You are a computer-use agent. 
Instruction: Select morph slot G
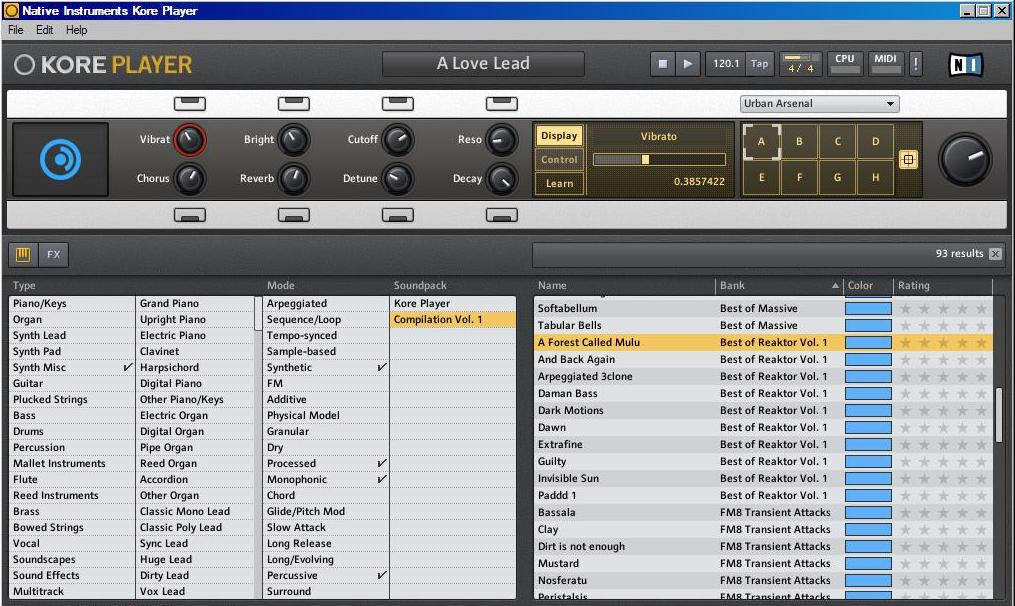pyautogui.click(x=837, y=177)
